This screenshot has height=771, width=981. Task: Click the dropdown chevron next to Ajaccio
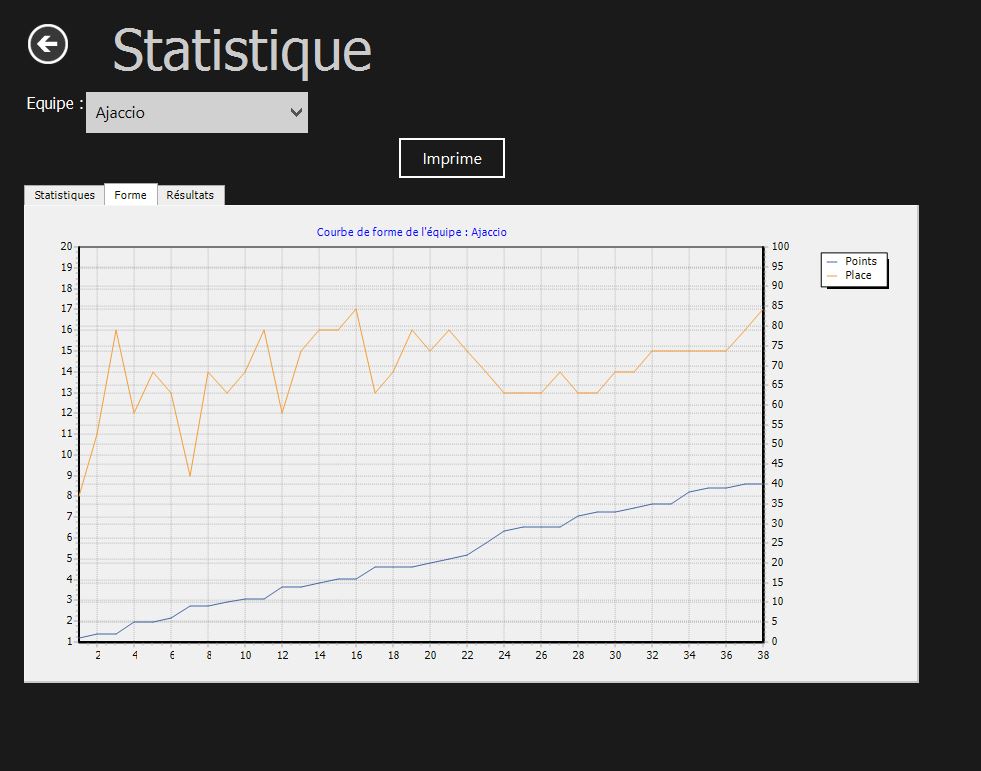coord(296,113)
